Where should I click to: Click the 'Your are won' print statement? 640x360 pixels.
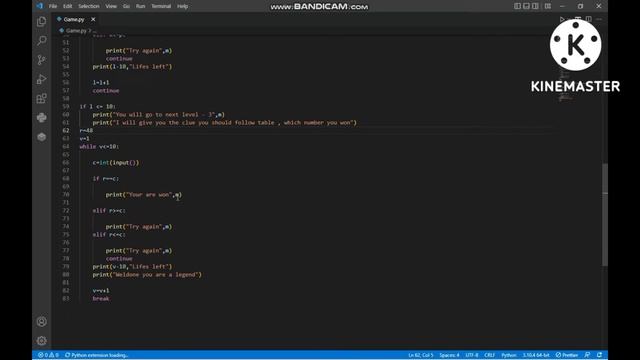click(x=144, y=195)
